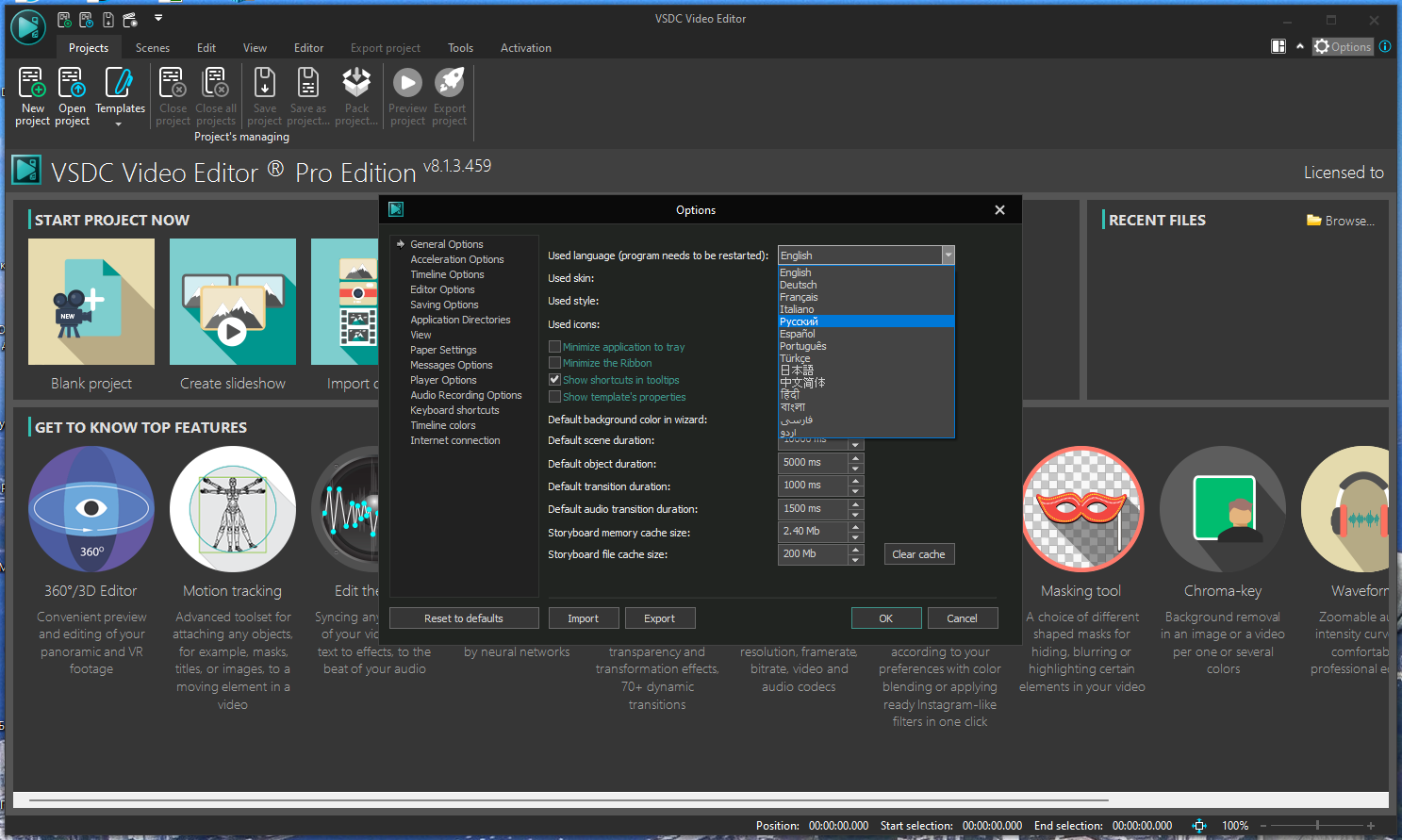The image size is (1402, 840).
Task: Switch to the Scenes ribbon tab
Action: pos(153,48)
